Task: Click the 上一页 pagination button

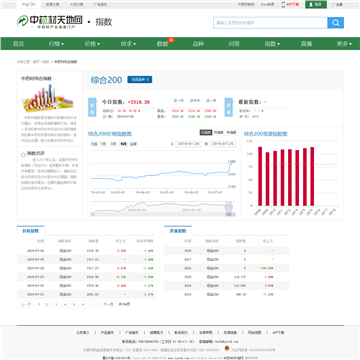Action: point(26,304)
